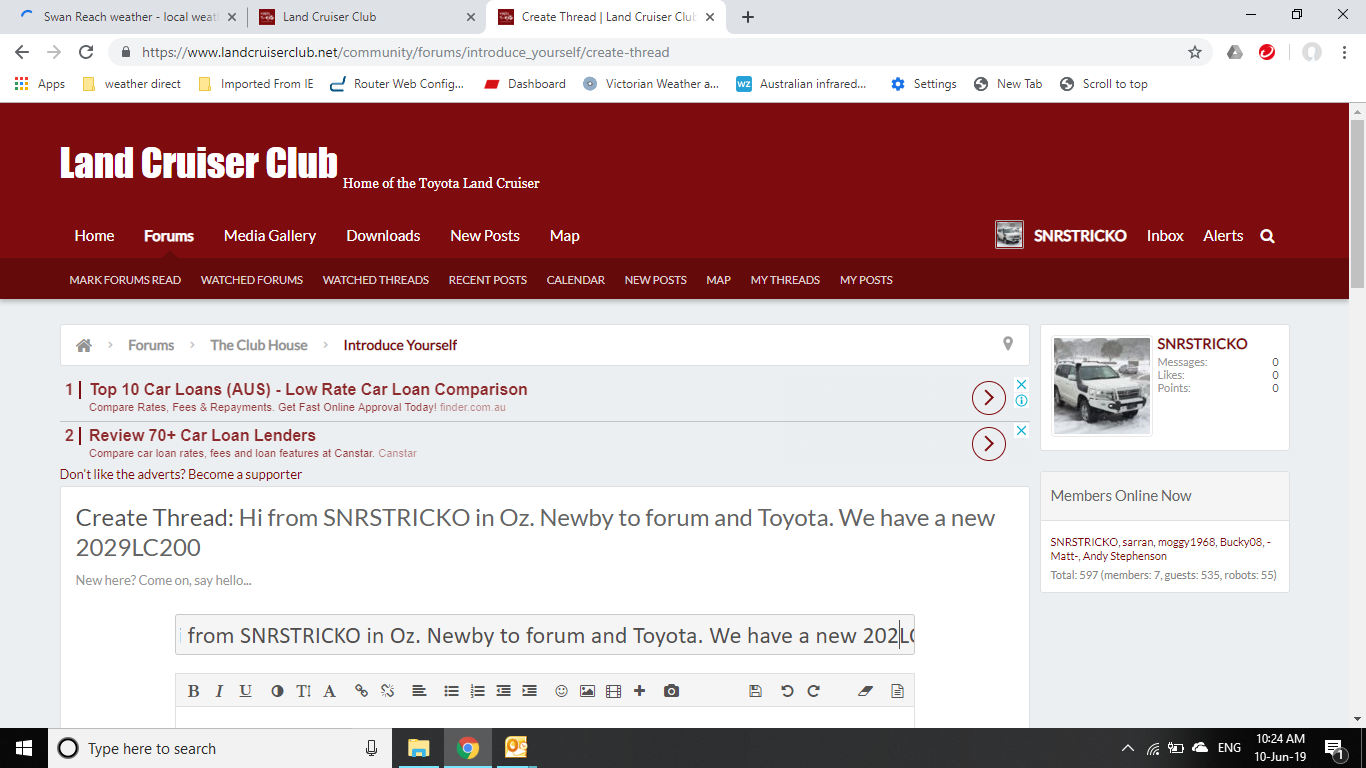1366x768 pixels.
Task: Open the Alerts link
Action: tap(1223, 236)
